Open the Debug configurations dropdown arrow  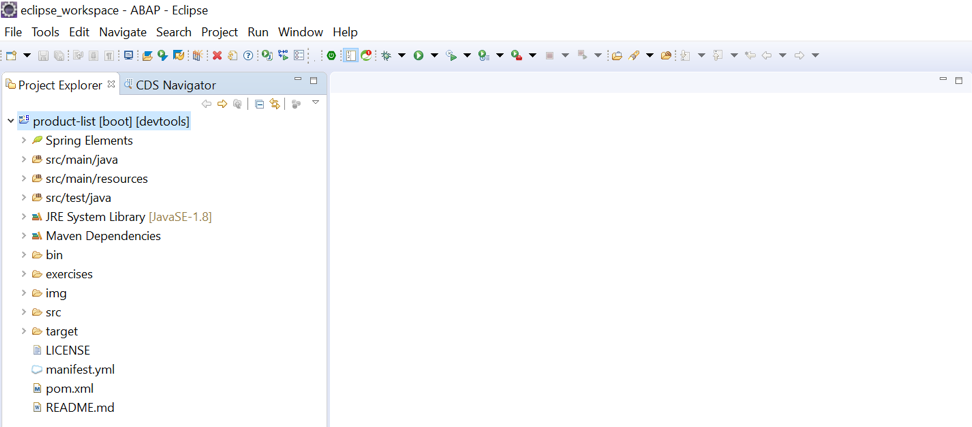[401, 55]
